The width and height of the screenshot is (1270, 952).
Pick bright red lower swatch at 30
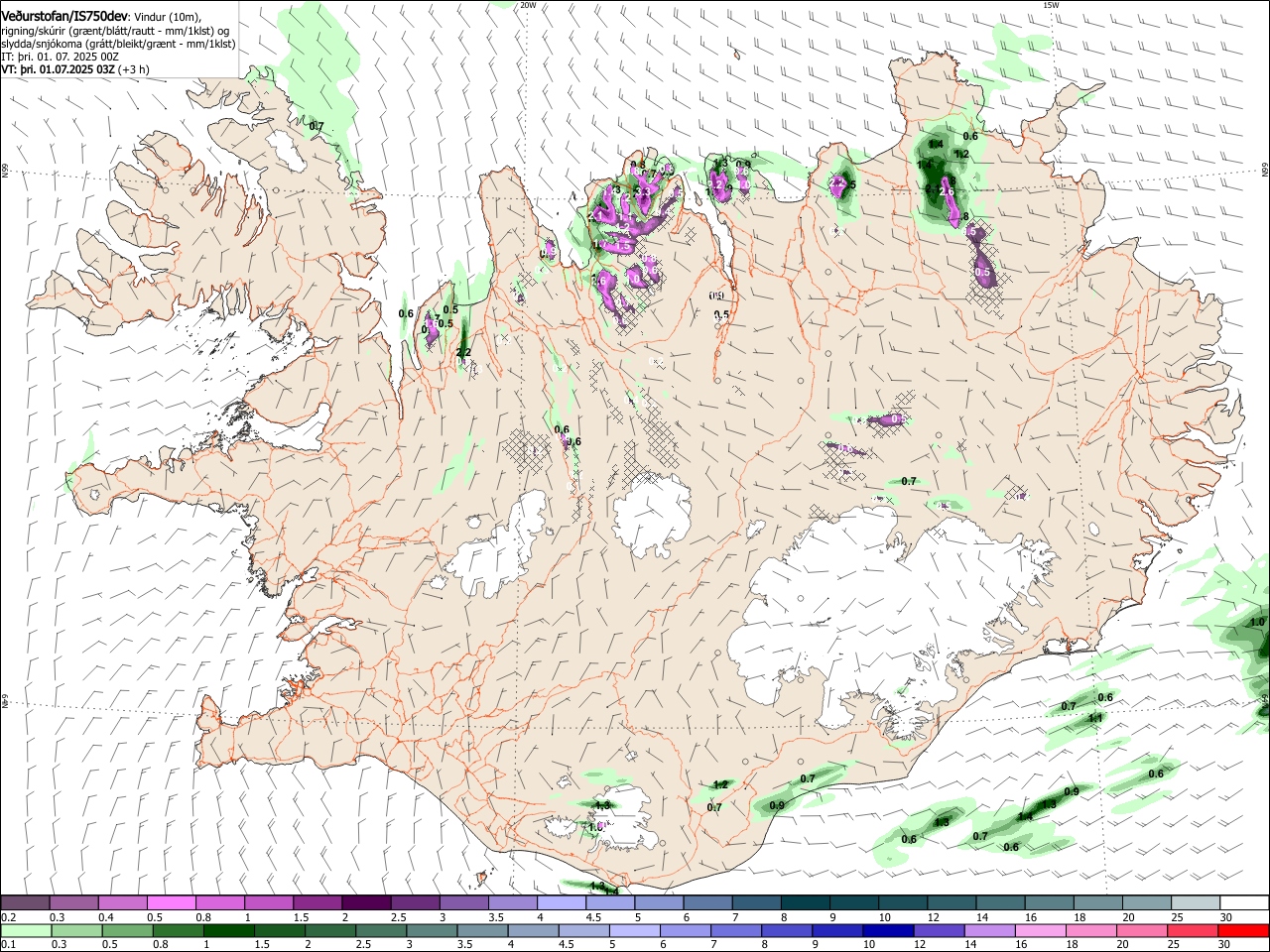click(x=1243, y=931)
